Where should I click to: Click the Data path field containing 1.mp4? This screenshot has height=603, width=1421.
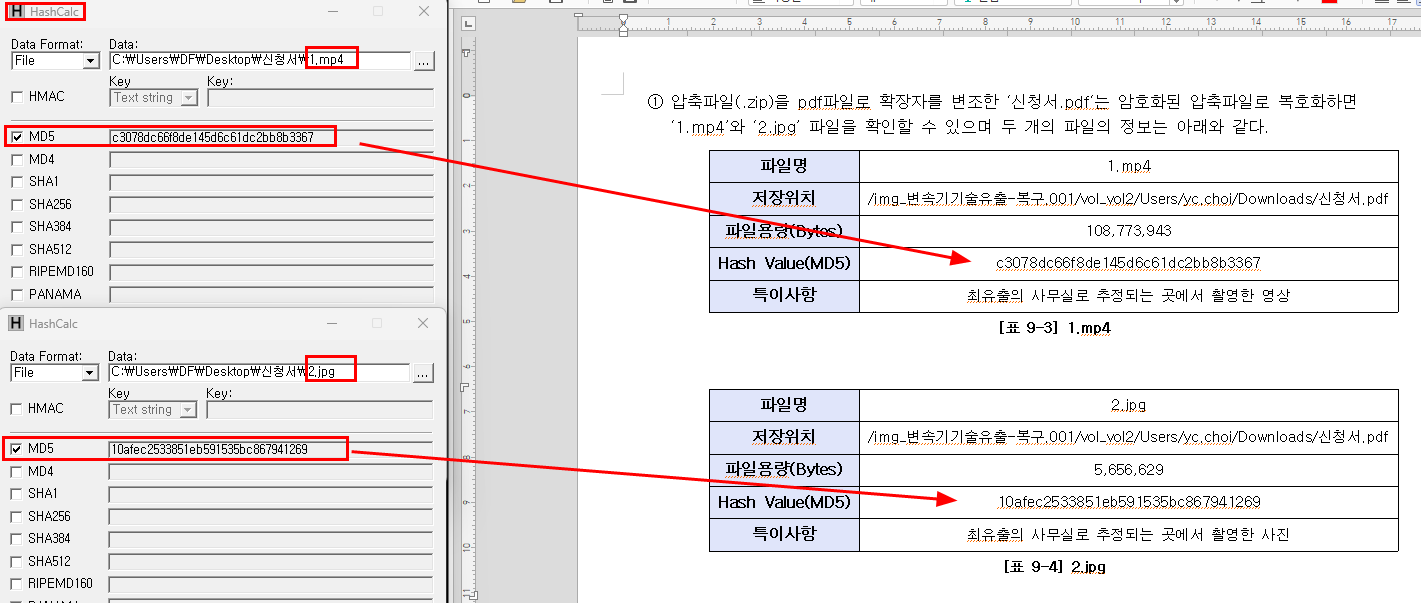click(260, 61)
